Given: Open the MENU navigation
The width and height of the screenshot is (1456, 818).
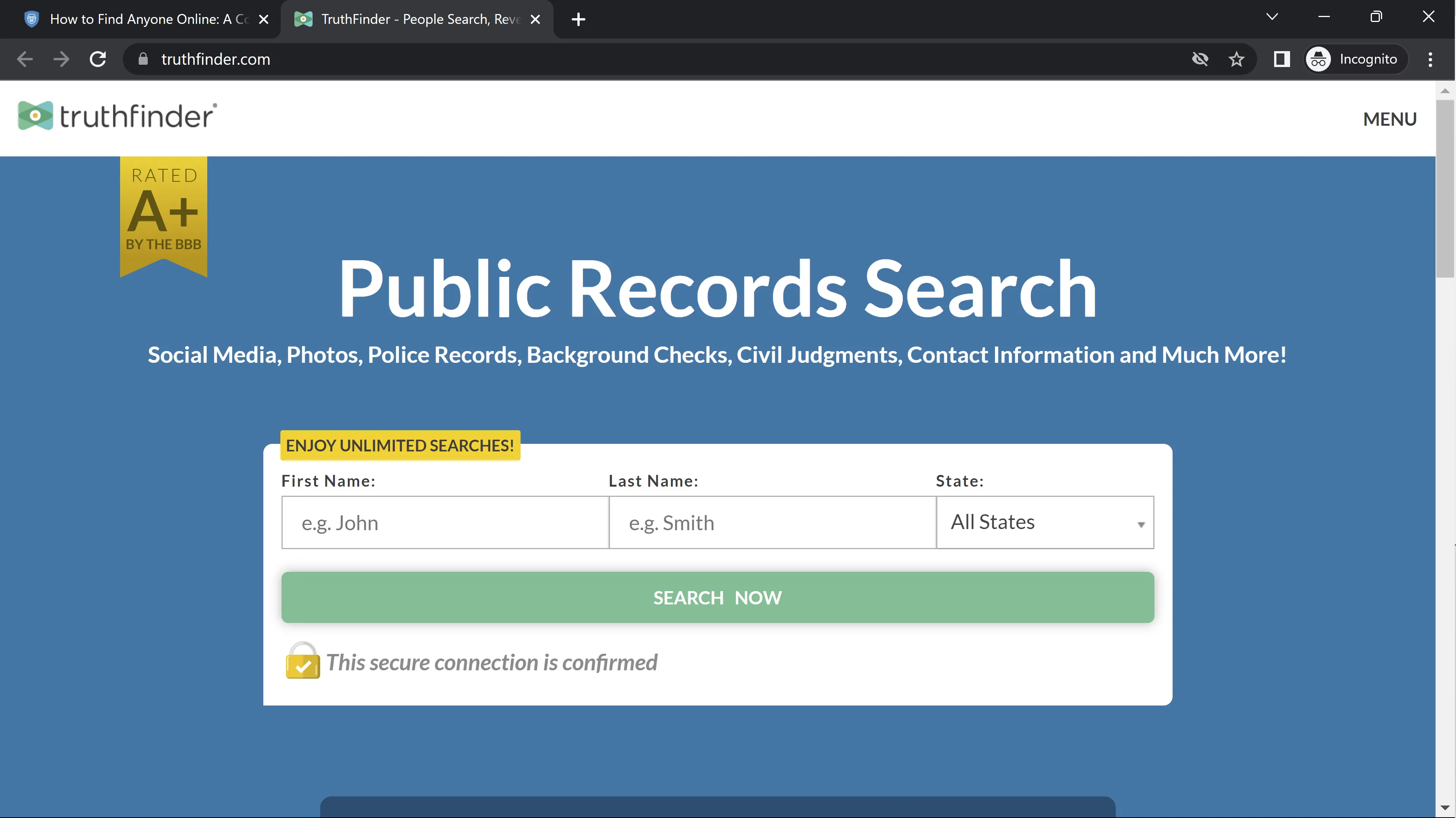Looking at the screenshot, I should [1389, 119].
